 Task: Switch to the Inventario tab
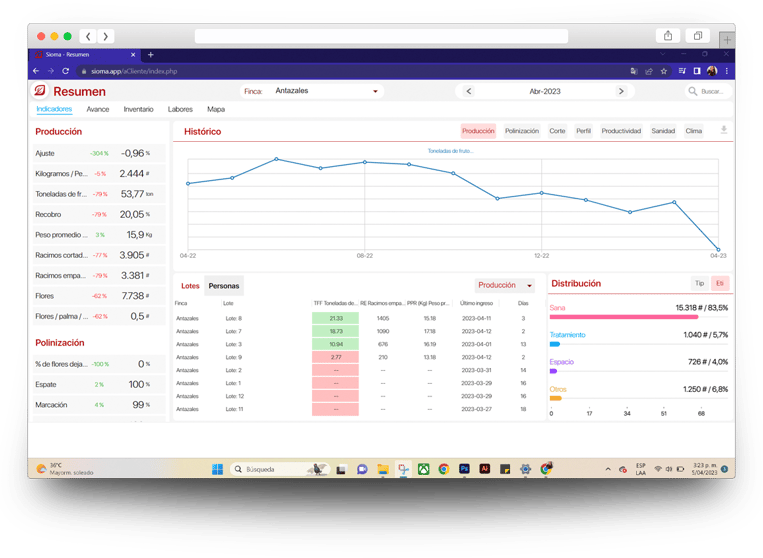(138, 109)
